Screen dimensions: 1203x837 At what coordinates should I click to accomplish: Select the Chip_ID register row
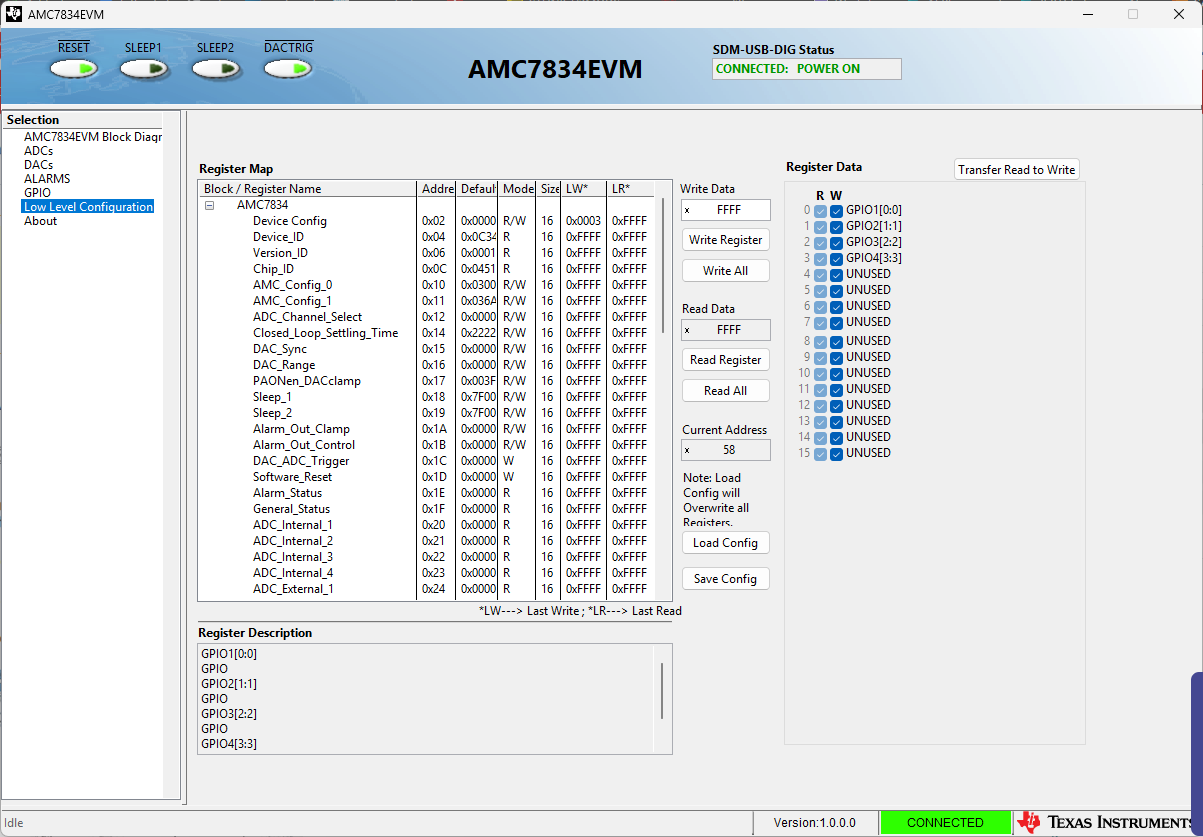click(427, 269)
